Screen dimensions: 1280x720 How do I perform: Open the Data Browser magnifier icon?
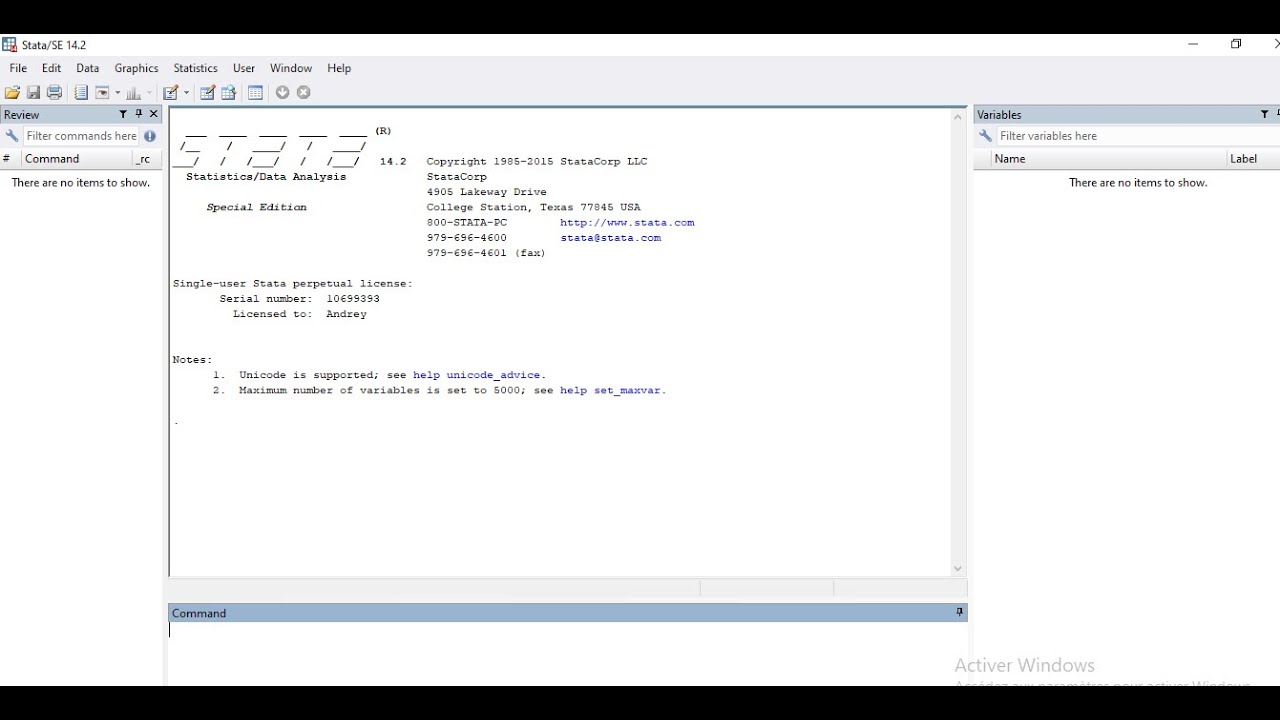click(228, 93)
